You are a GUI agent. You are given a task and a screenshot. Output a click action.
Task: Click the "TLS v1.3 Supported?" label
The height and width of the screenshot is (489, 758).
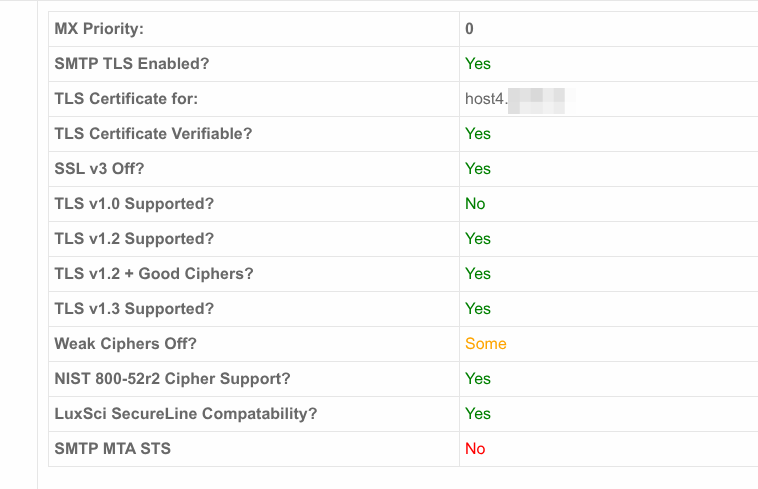click(134, 309)
